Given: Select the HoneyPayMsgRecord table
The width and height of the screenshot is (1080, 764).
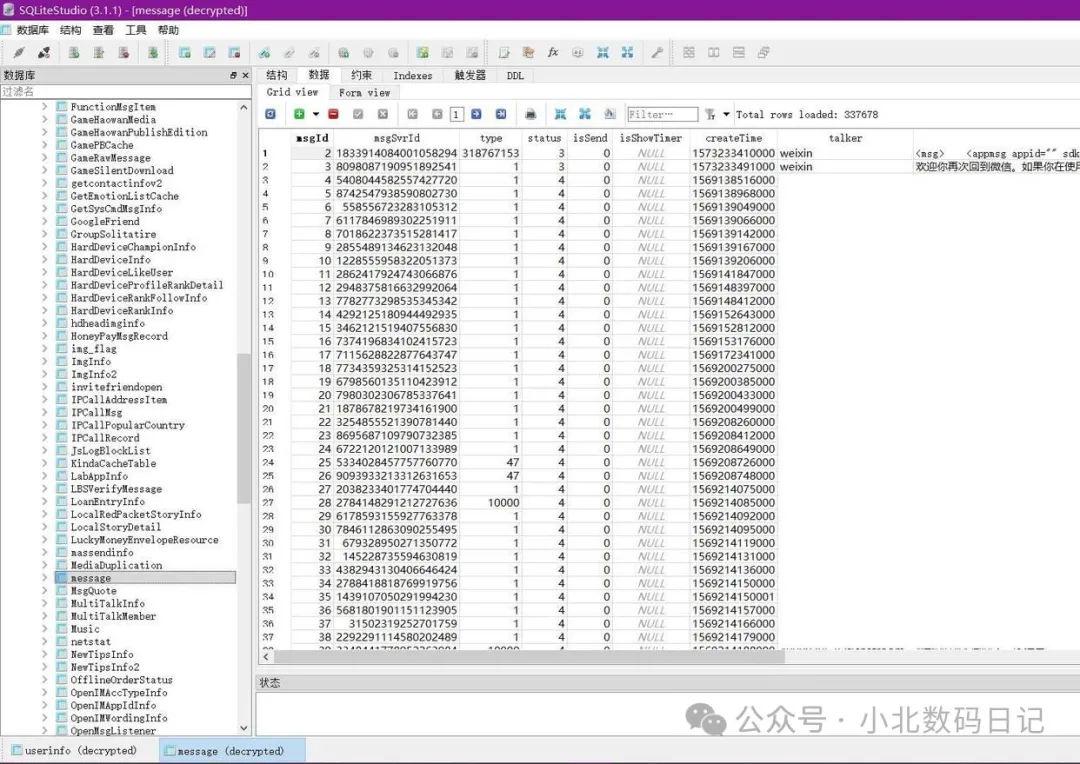Looking at the screenshot, I should (x=119, y=336).
